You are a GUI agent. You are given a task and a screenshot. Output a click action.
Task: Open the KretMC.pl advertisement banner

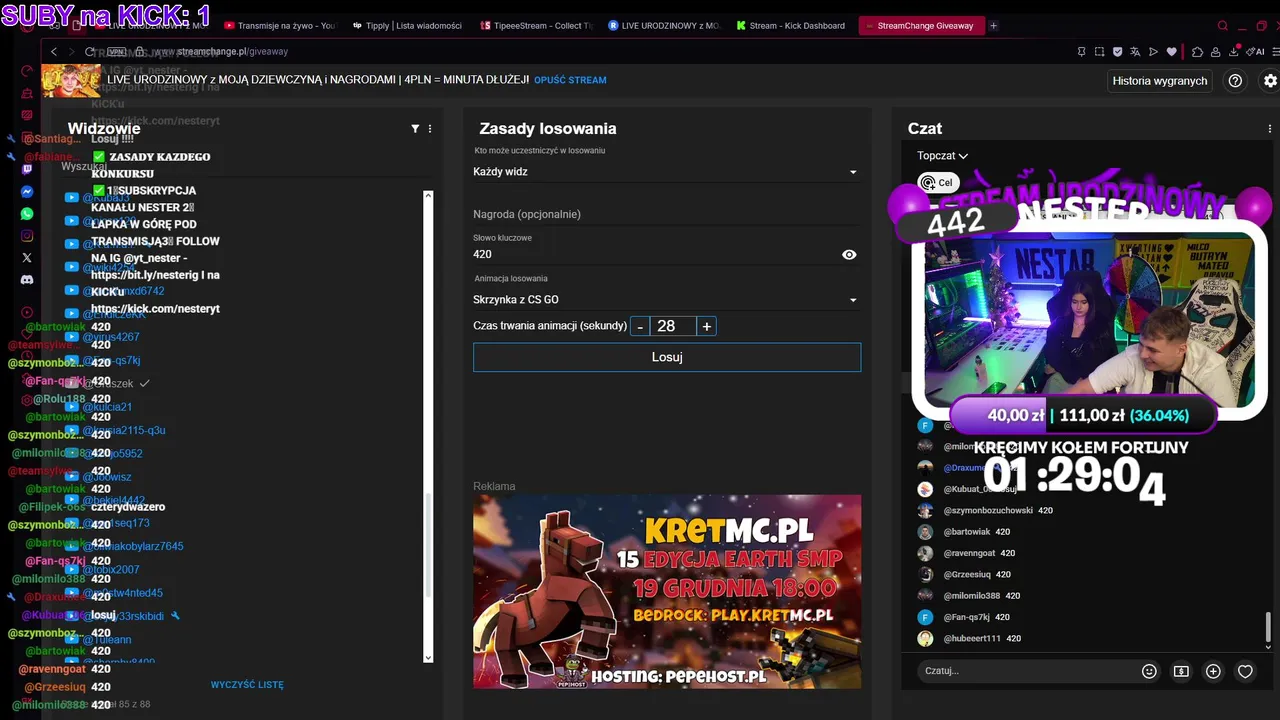[x=667, y=592]
